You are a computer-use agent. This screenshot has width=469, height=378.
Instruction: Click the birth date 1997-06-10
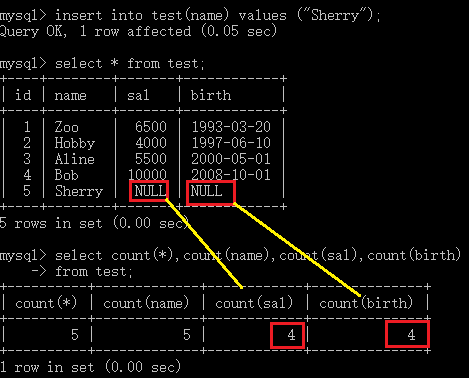(231, 143)
